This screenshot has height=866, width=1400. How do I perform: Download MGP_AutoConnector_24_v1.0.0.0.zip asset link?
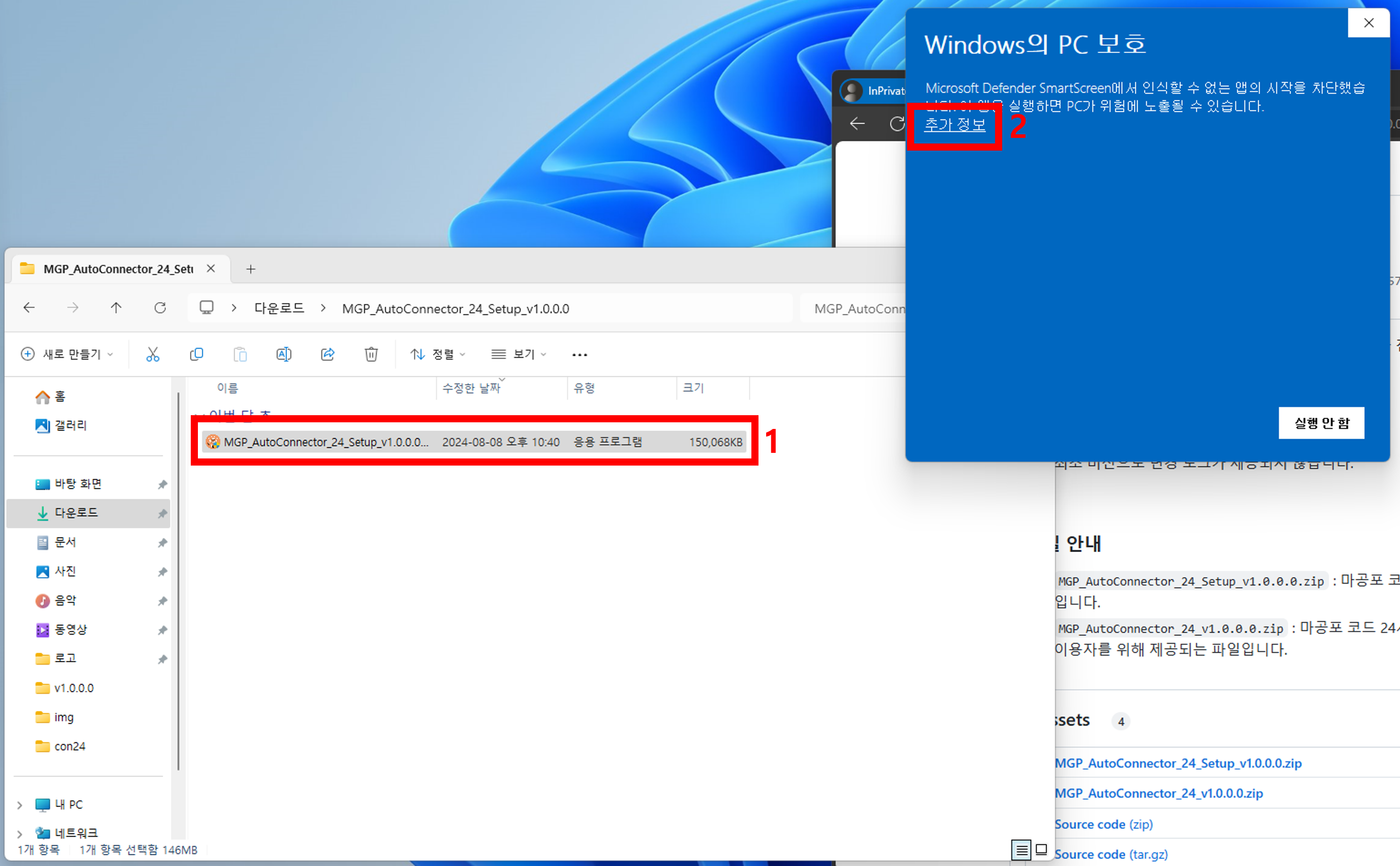[x=1158, y=793]
